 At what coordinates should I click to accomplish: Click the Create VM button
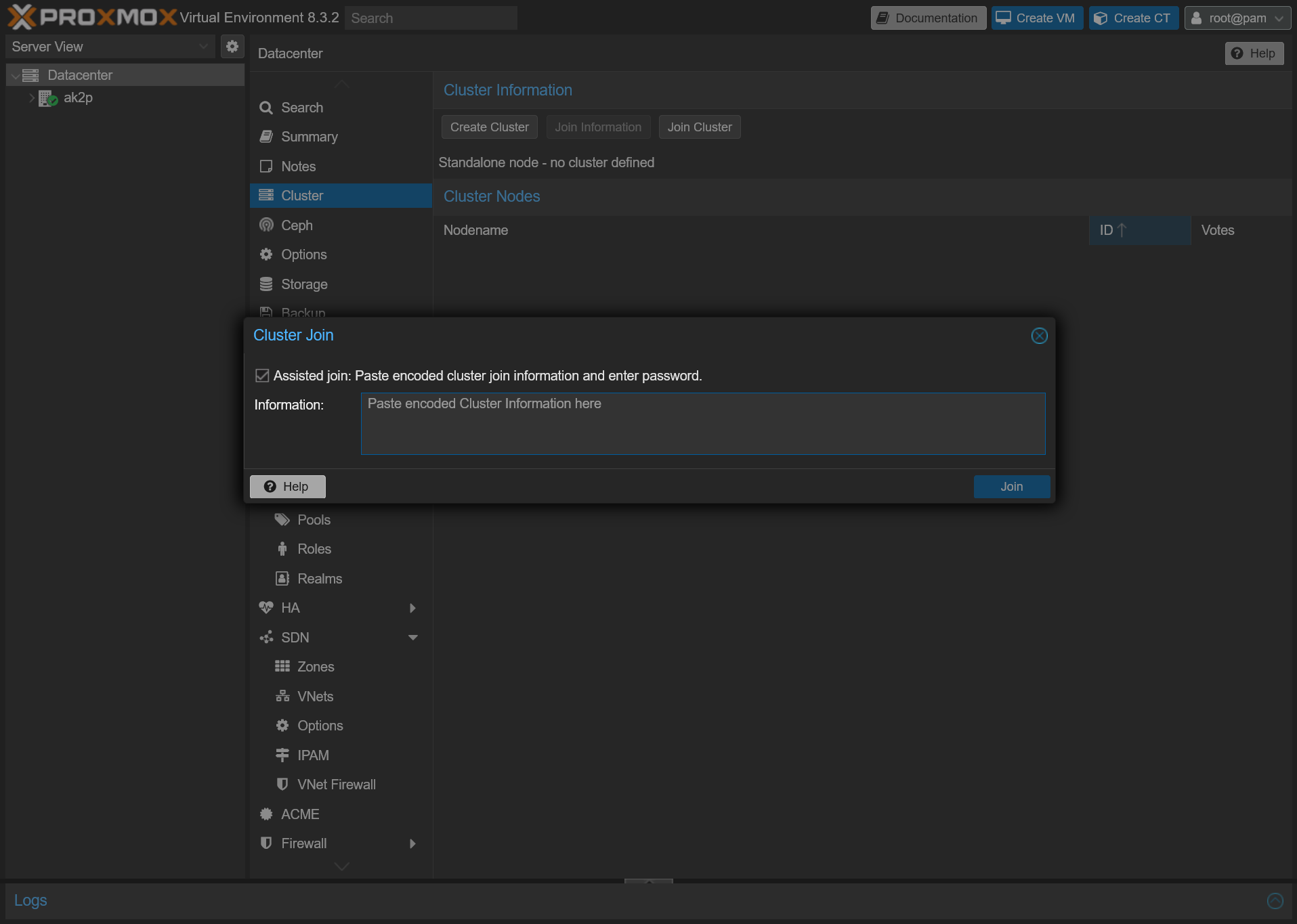[1037, 18]
